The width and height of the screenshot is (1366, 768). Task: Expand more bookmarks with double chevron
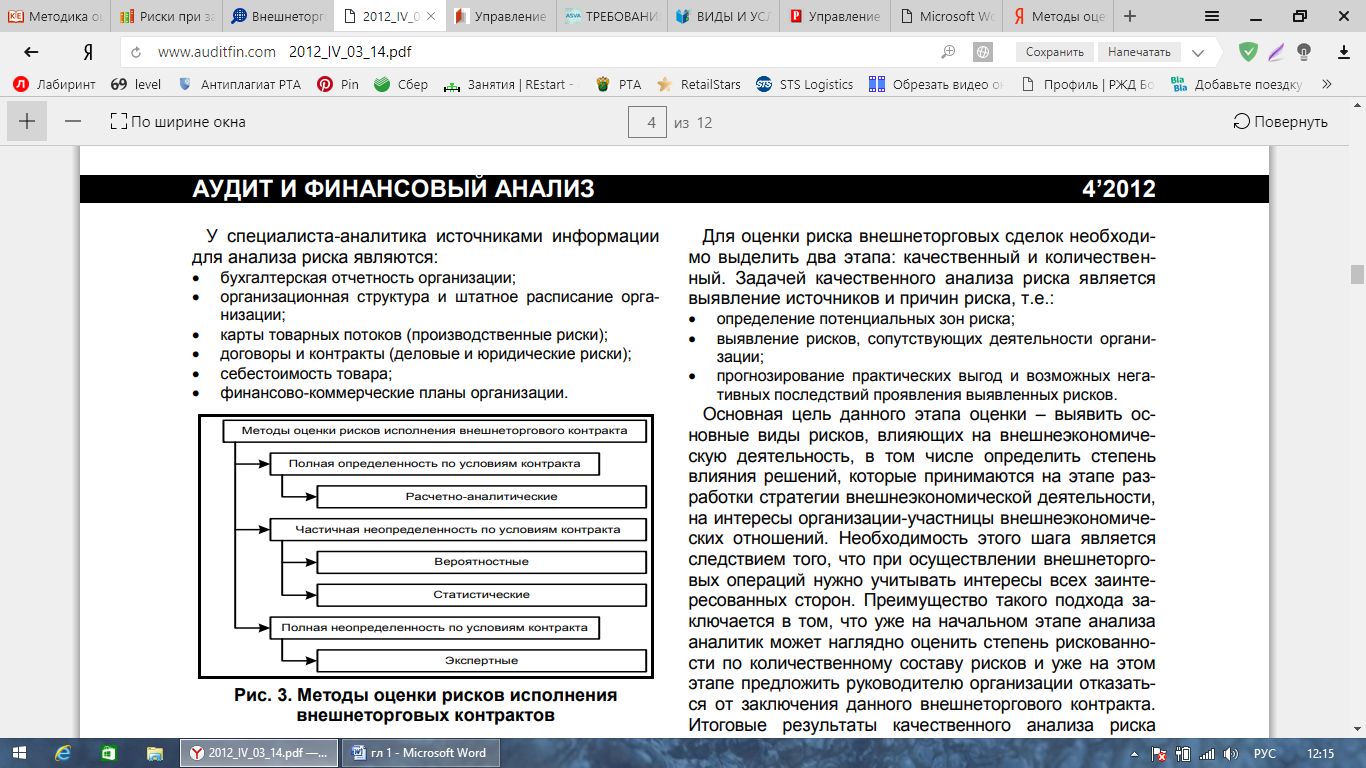tap(1327, 85)
